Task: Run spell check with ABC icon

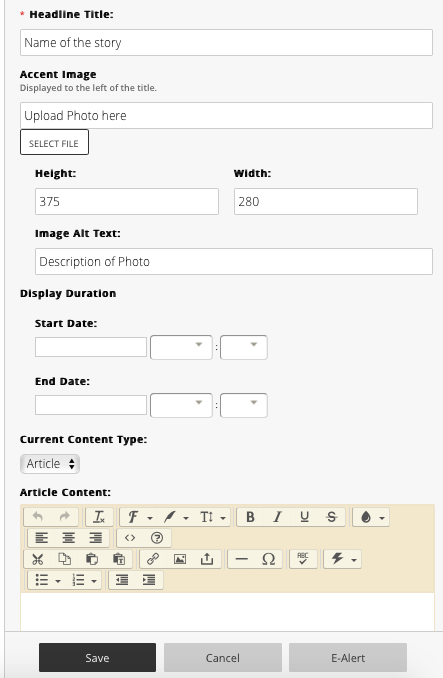Action: coord(303,559)
